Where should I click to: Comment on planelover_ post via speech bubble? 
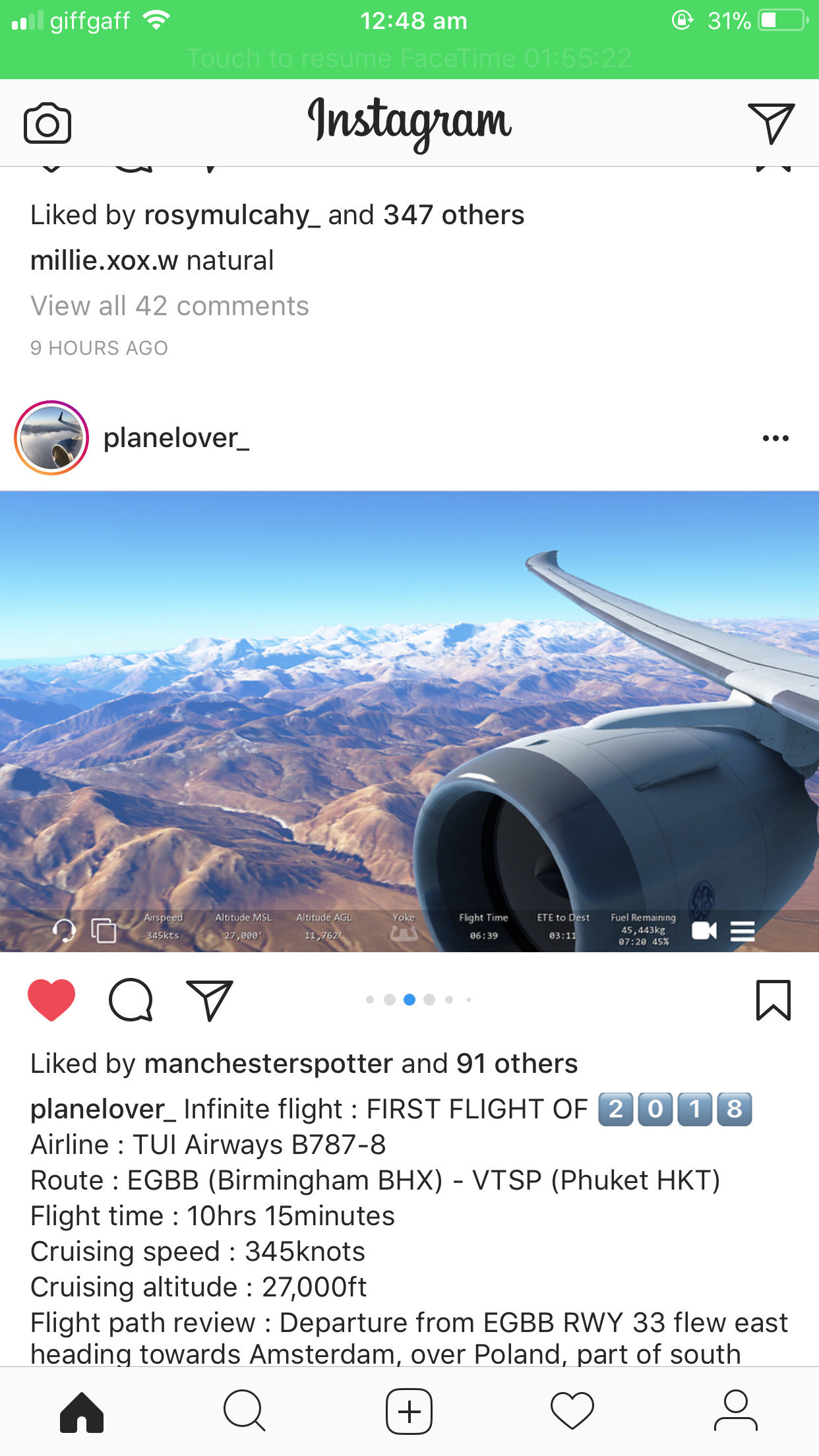coord(131,1000)
